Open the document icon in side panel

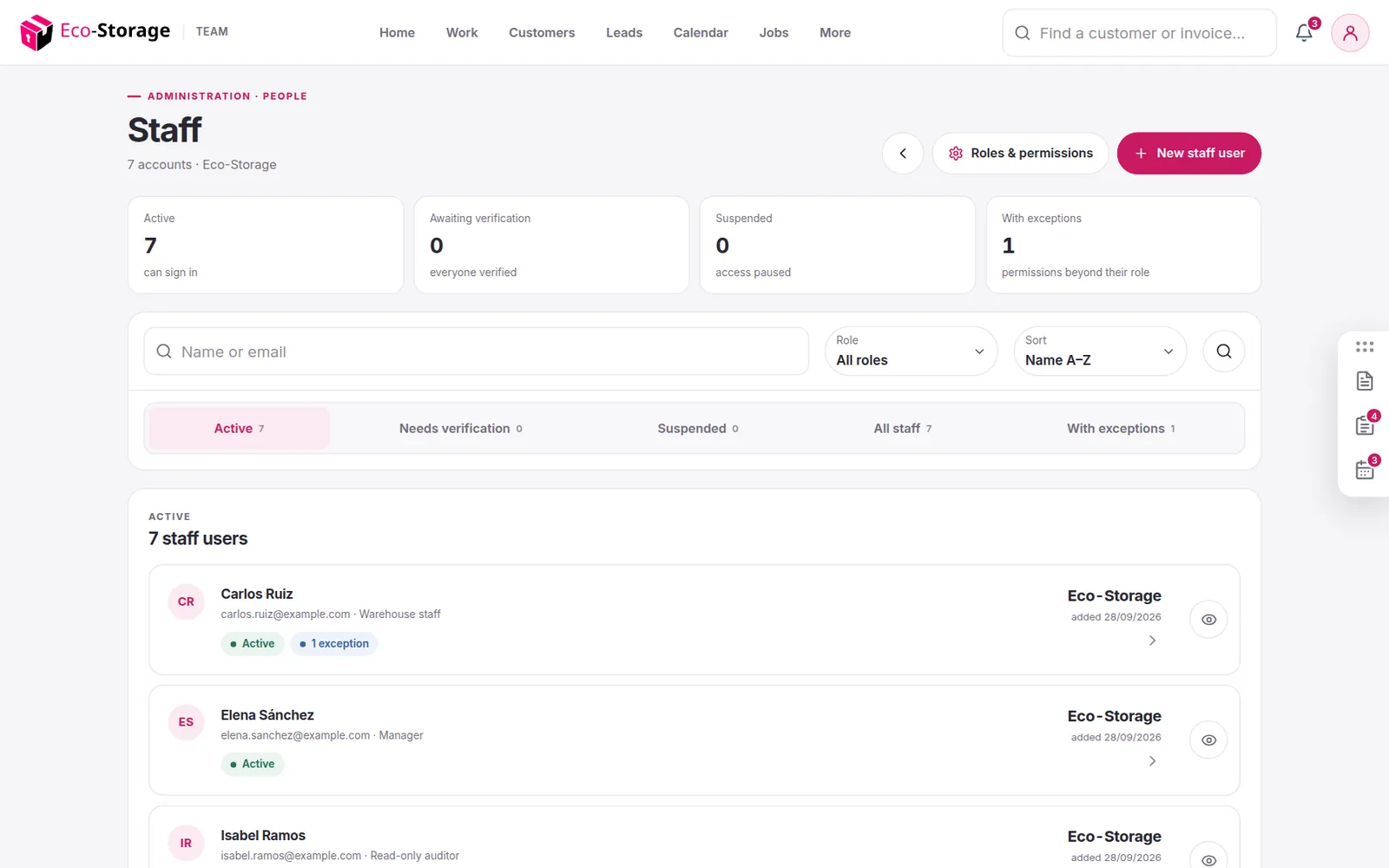[1365, 381]
